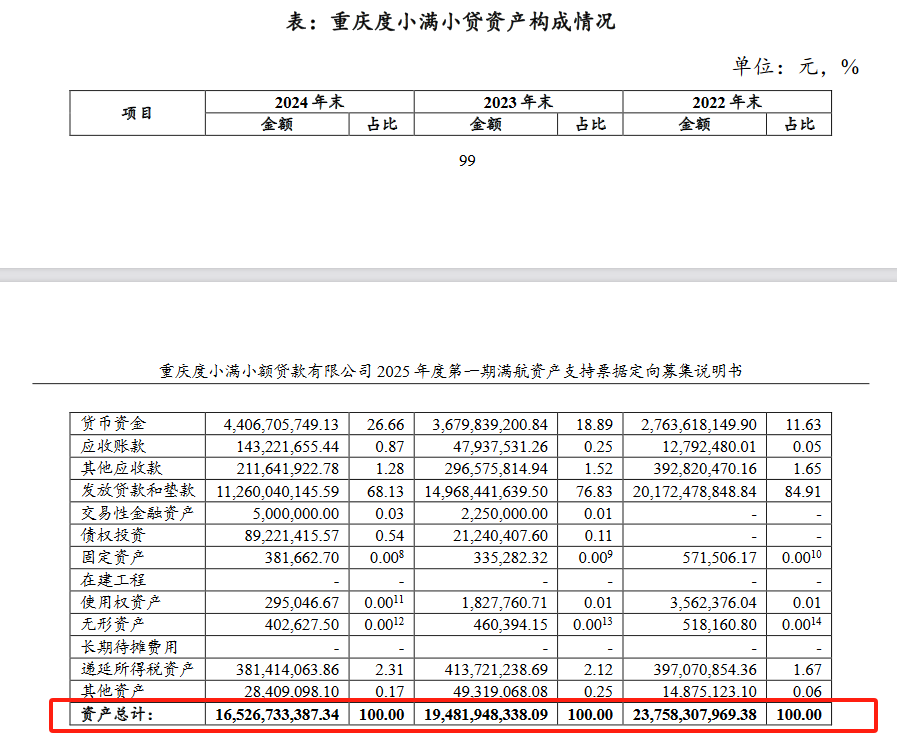Select the amount 14,968,441,639.50

(x=486, y=492)
